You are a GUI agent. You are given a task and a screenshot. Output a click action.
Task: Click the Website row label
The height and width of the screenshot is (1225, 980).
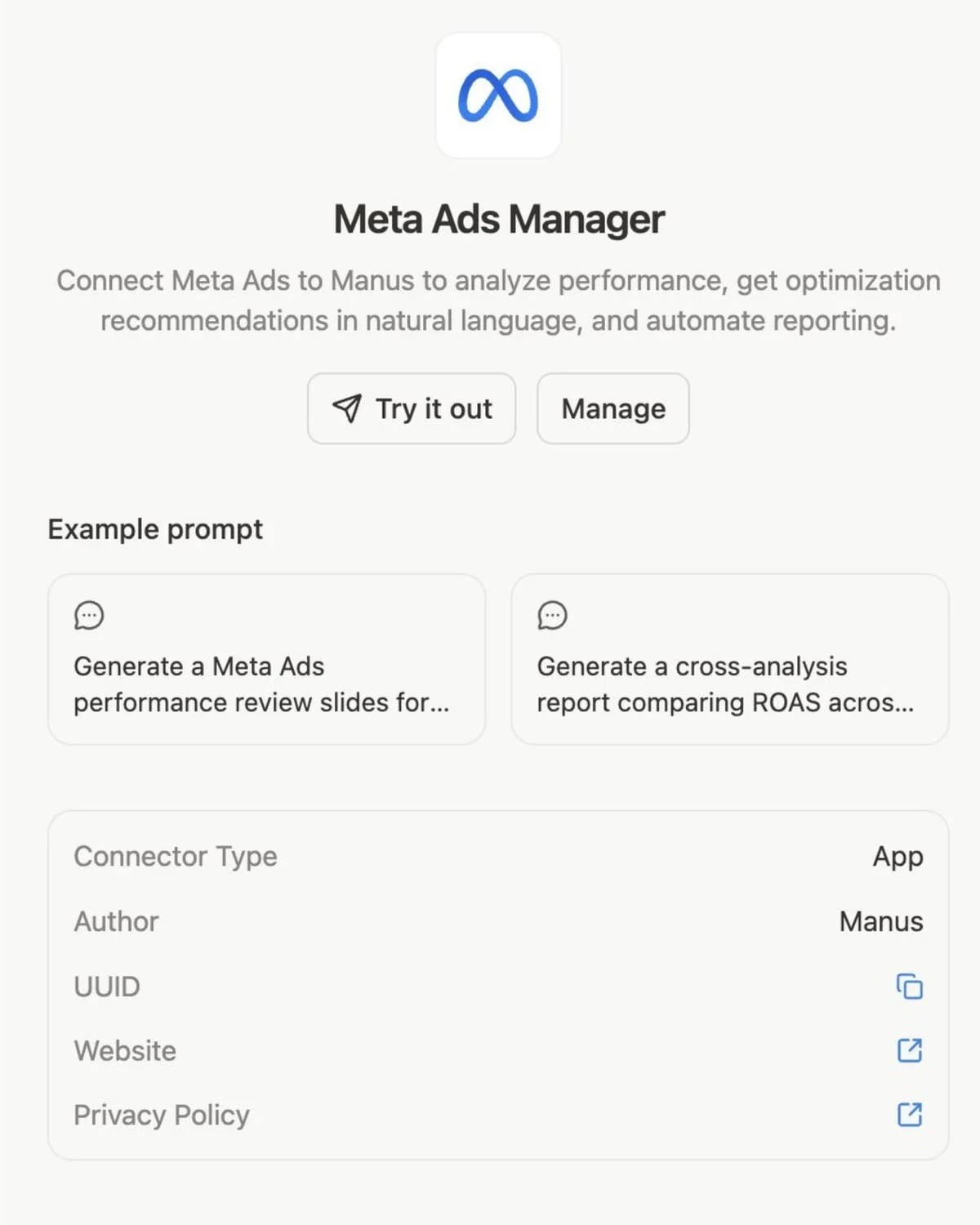click(124, 1051)
